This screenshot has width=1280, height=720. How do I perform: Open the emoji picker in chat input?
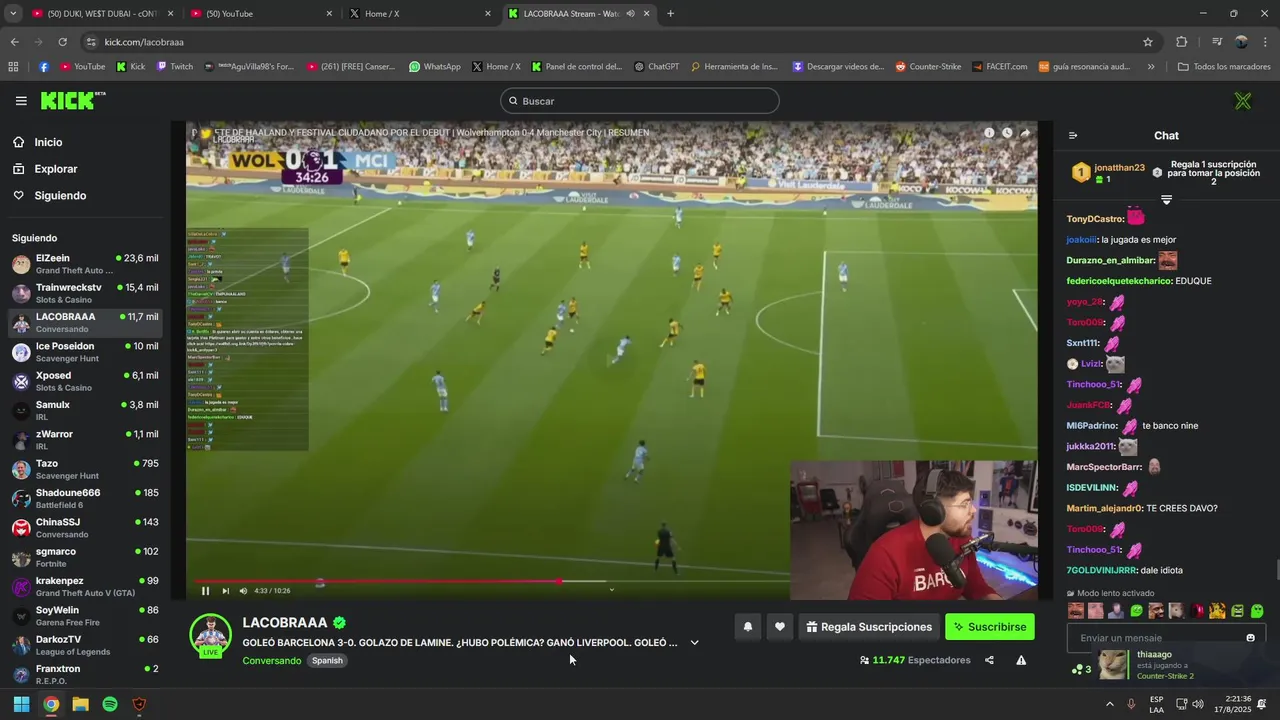[x=1250, y=638]
